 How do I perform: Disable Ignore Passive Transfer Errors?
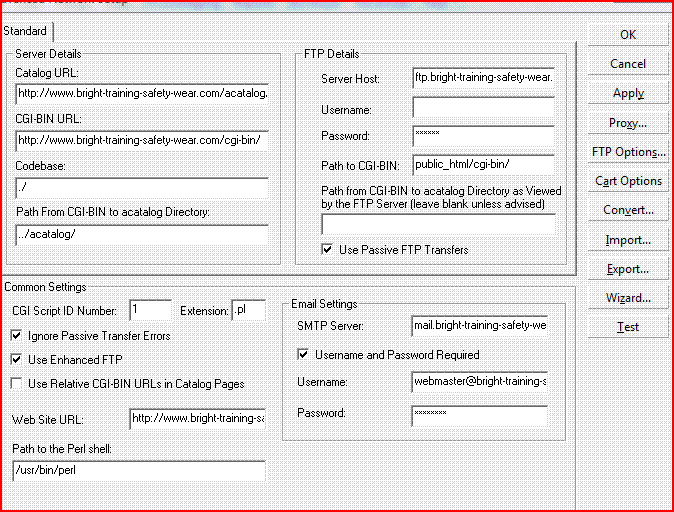click(17, 336)
